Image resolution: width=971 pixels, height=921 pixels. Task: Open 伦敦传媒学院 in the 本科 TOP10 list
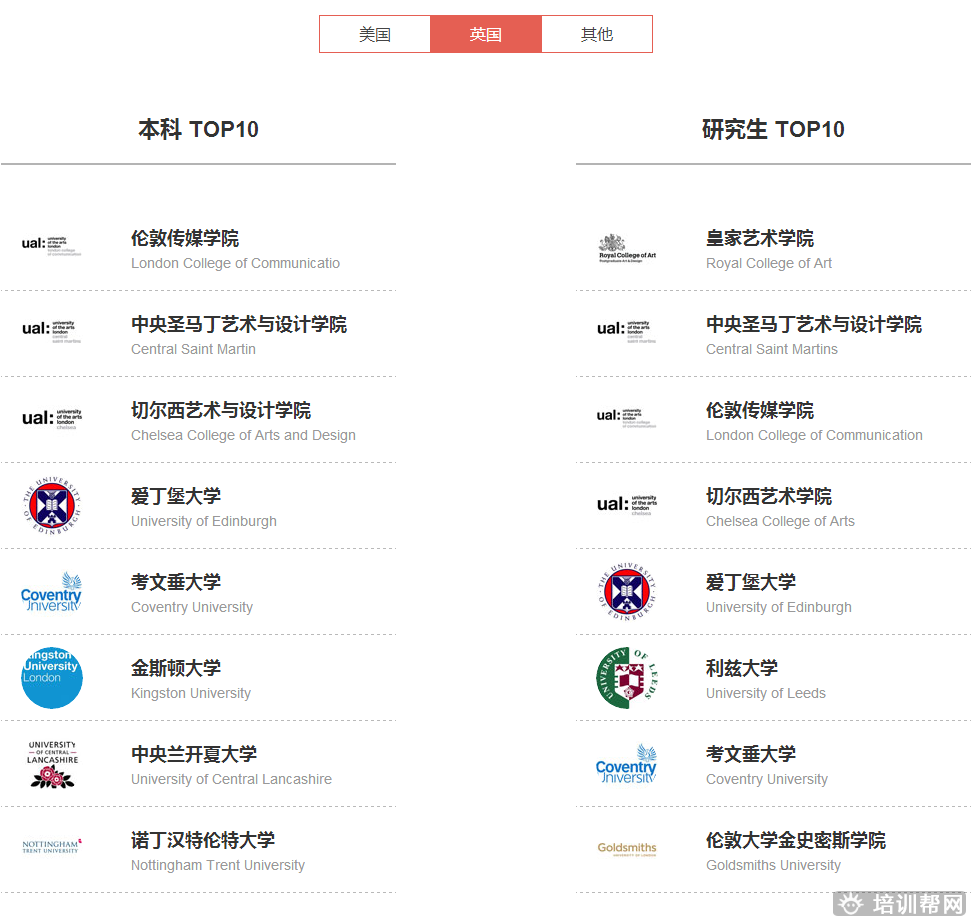click(185, 238)
